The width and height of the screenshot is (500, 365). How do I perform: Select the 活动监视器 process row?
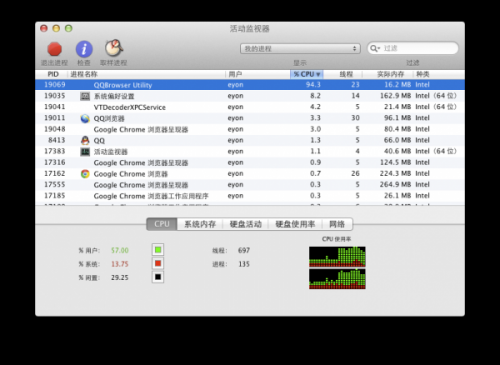(x=250, y=151)
